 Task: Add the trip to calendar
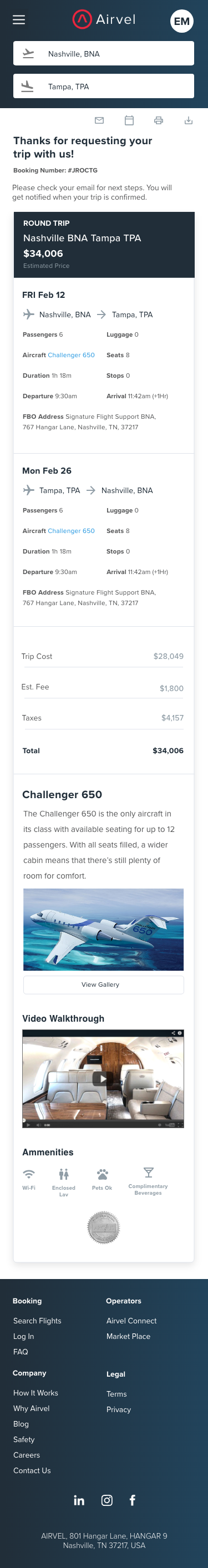click(129, 120)
